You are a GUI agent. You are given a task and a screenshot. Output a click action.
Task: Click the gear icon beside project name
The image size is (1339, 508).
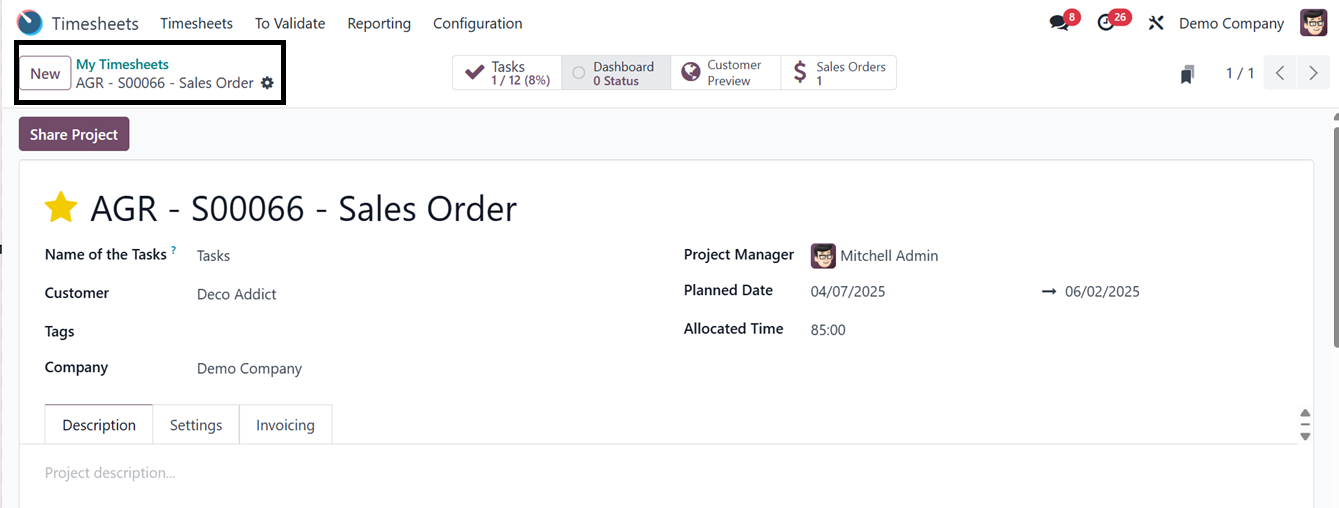267,83
